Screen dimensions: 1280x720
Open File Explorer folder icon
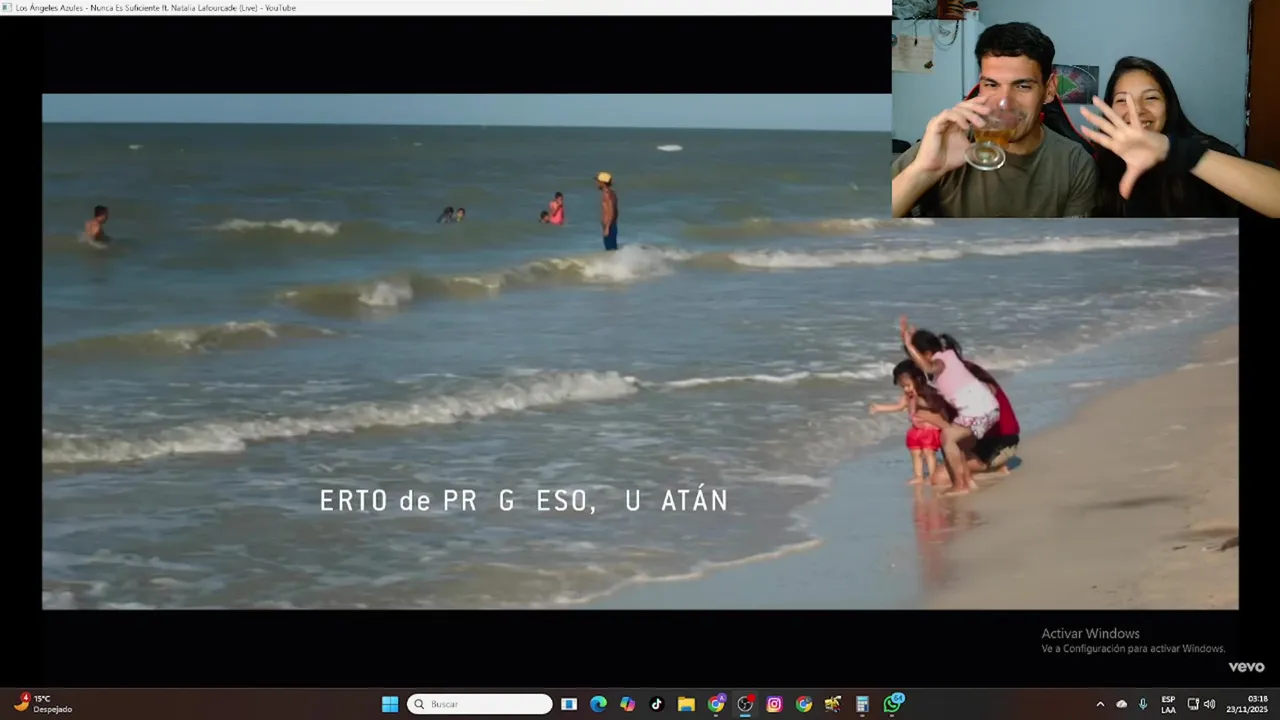[686, 704]
